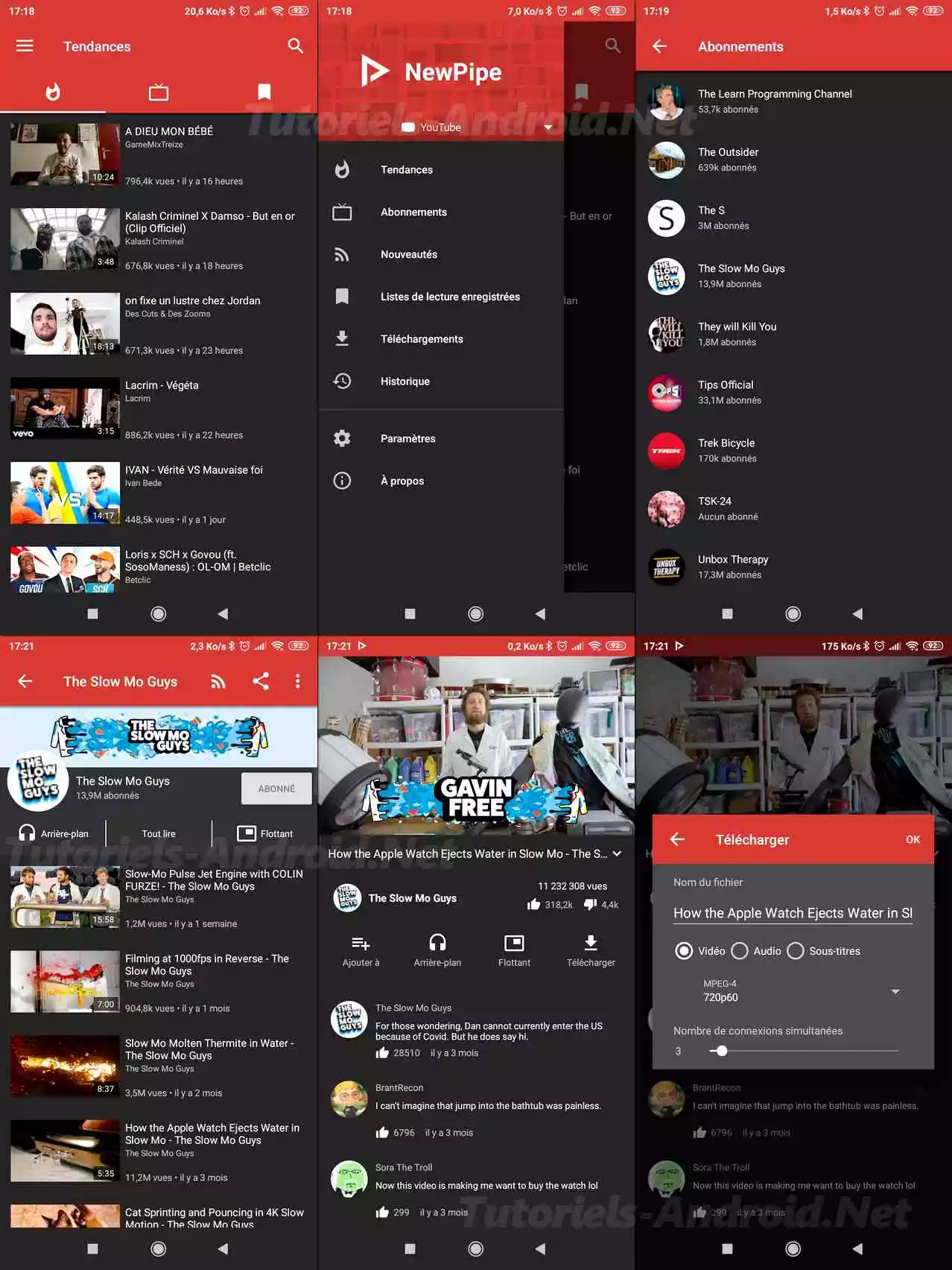Viewport: 952px width, 1270px height.
Task: Open Filming at 1000fps in Reverse video
Action: (159, 982)
